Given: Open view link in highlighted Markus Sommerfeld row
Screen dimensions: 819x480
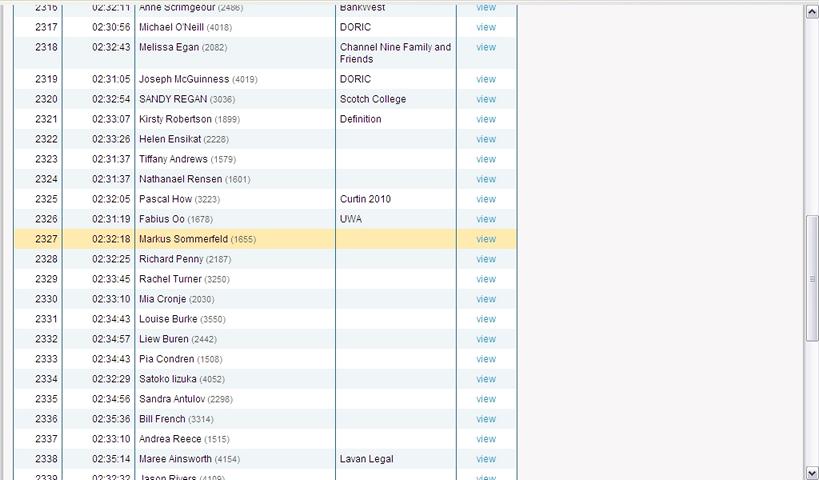Looking at the screenshot, I should click(x=486, y=239).
